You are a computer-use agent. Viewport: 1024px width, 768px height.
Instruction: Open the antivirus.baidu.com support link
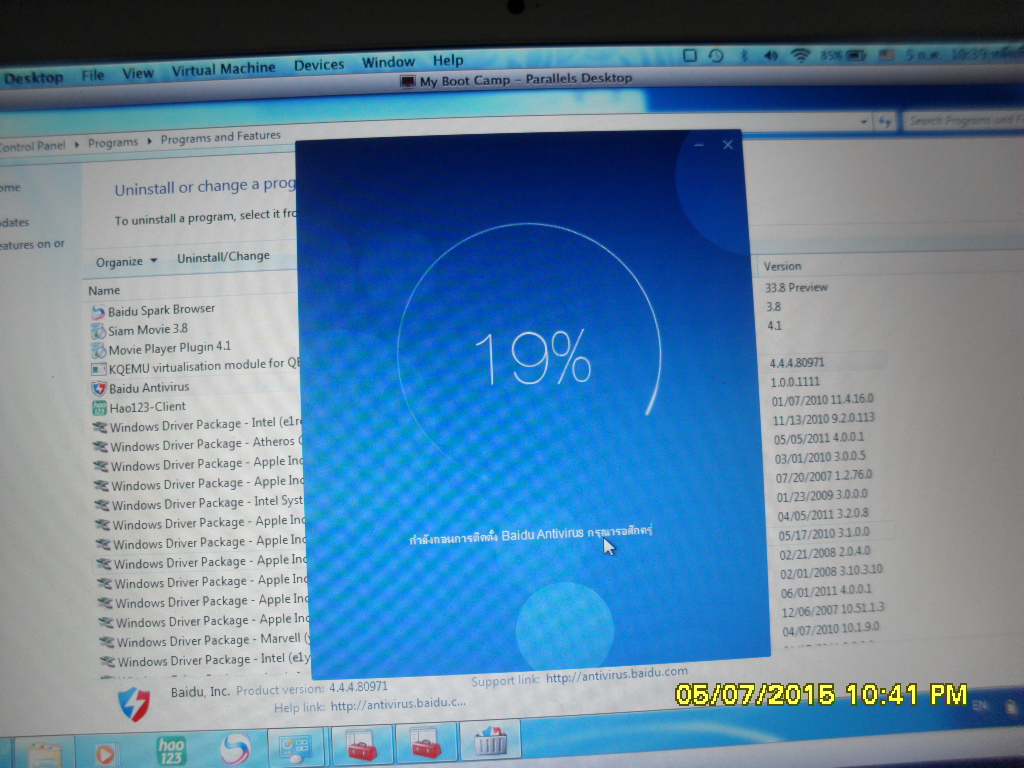[616, 675]
